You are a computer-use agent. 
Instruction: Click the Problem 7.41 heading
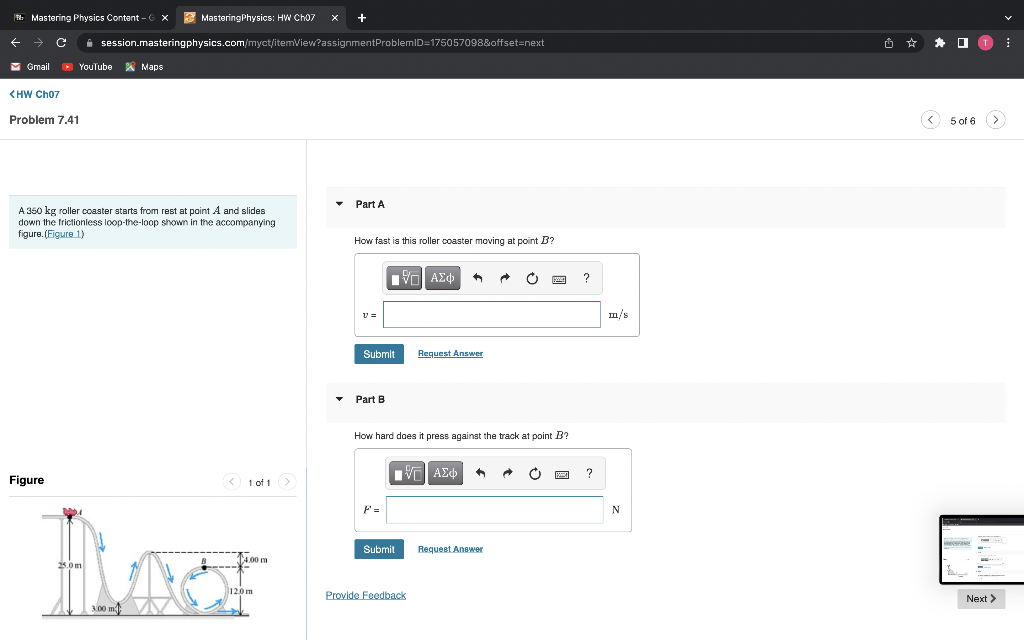coord(44,120)
